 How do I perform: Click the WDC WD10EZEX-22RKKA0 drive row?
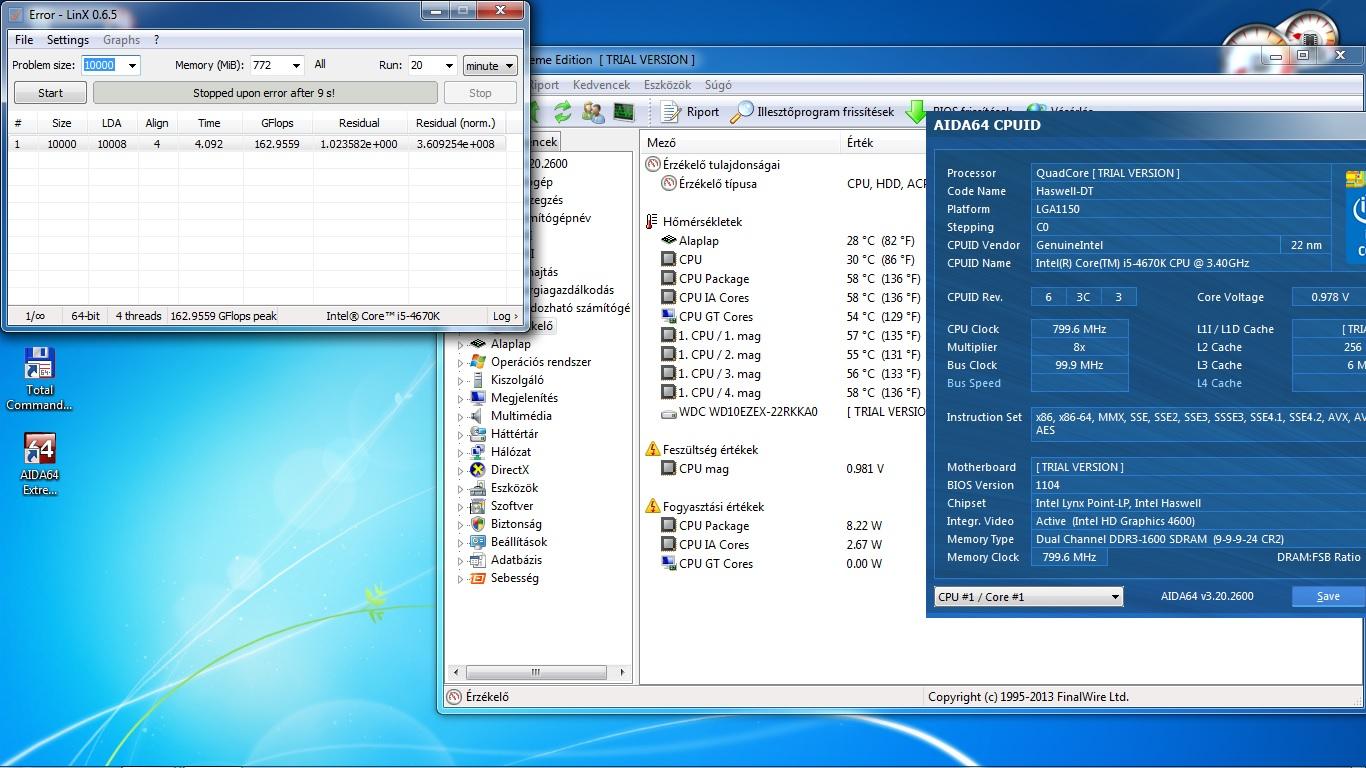tap(785, 412)
